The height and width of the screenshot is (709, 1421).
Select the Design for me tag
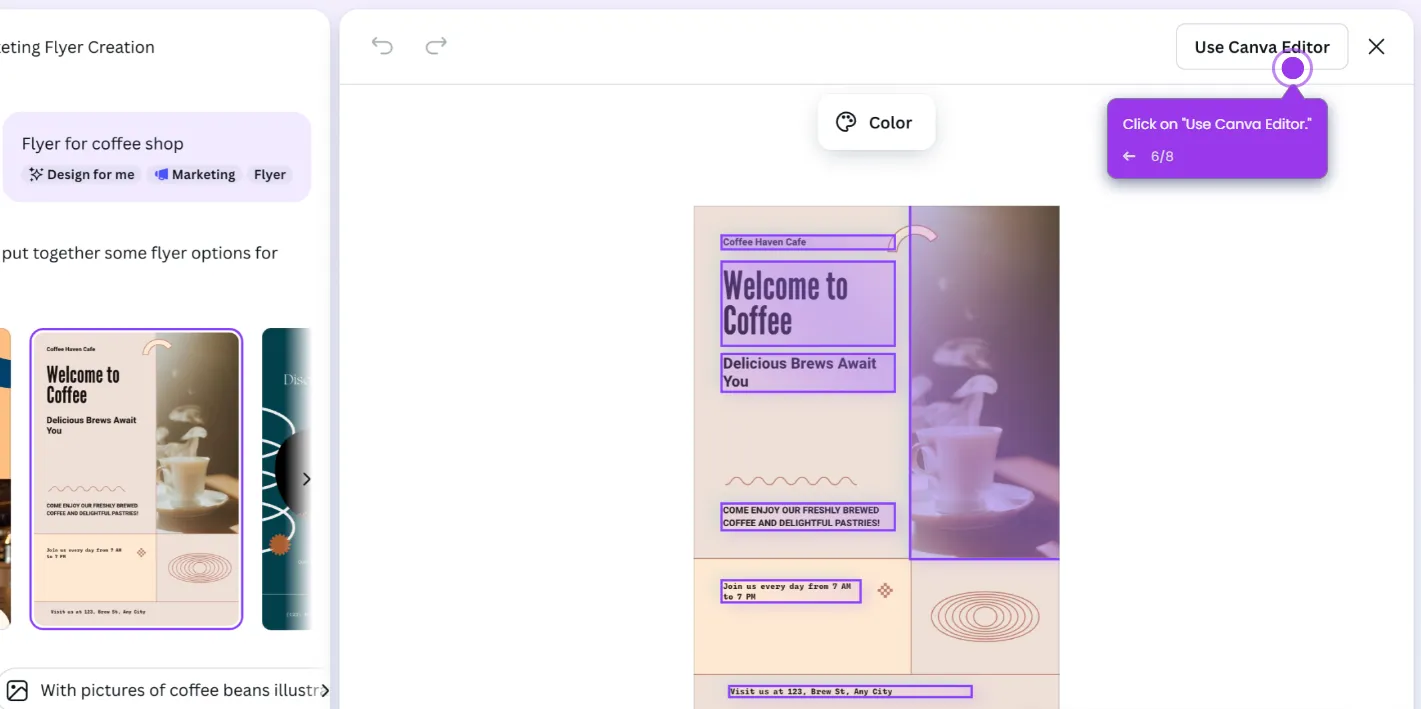81,174
